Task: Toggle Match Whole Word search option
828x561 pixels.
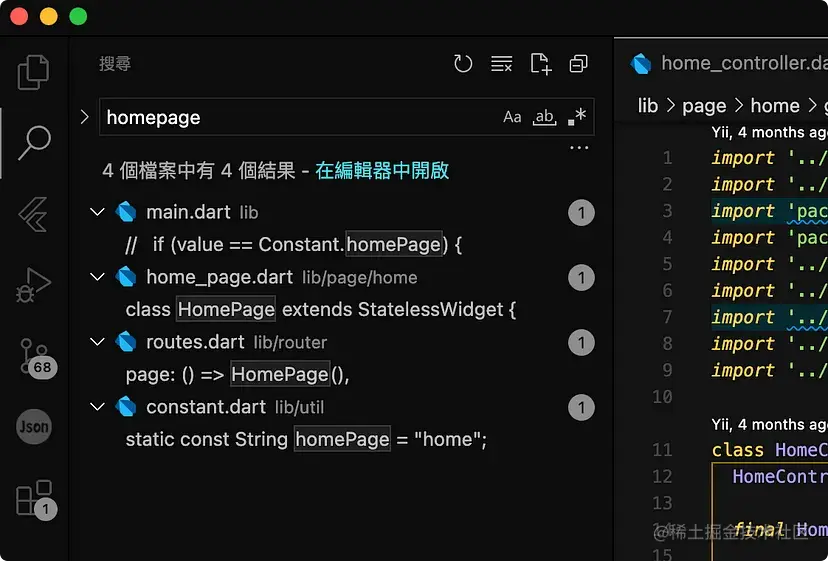Action: pyautogui.click(x=544, y=117)
